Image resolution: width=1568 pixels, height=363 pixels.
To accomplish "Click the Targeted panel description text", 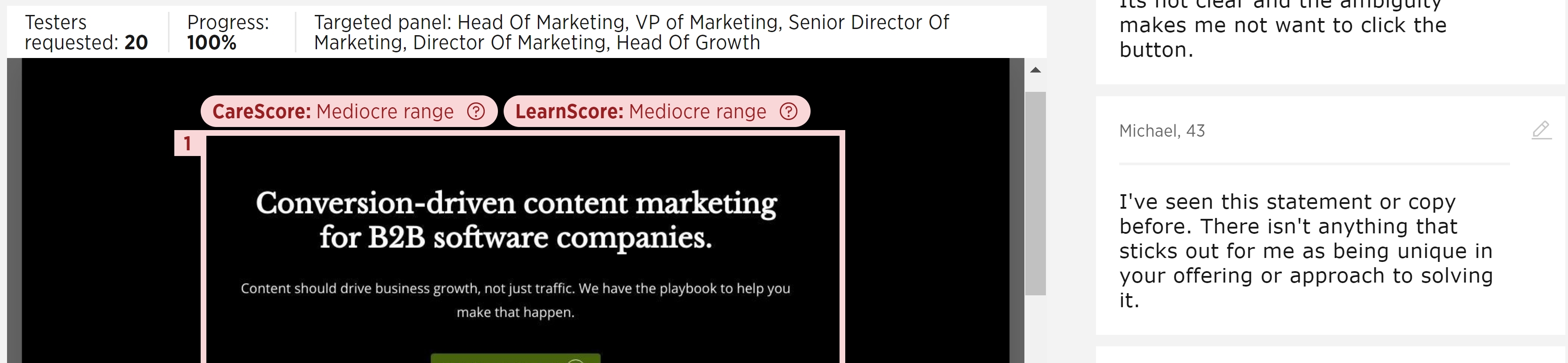I will click(631, 32).
